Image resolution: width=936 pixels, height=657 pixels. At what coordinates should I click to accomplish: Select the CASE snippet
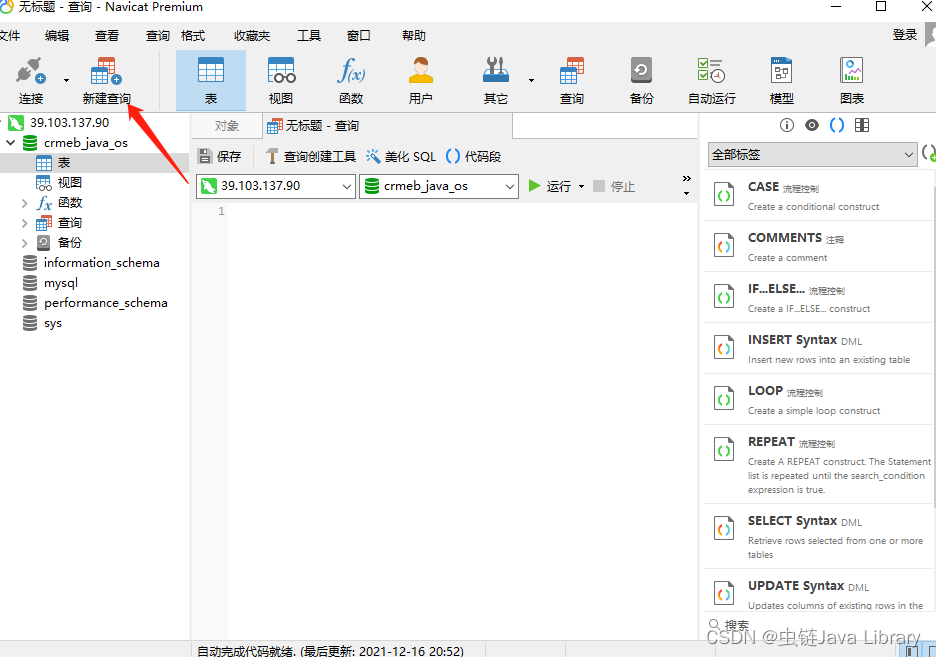tap(818, 195)
